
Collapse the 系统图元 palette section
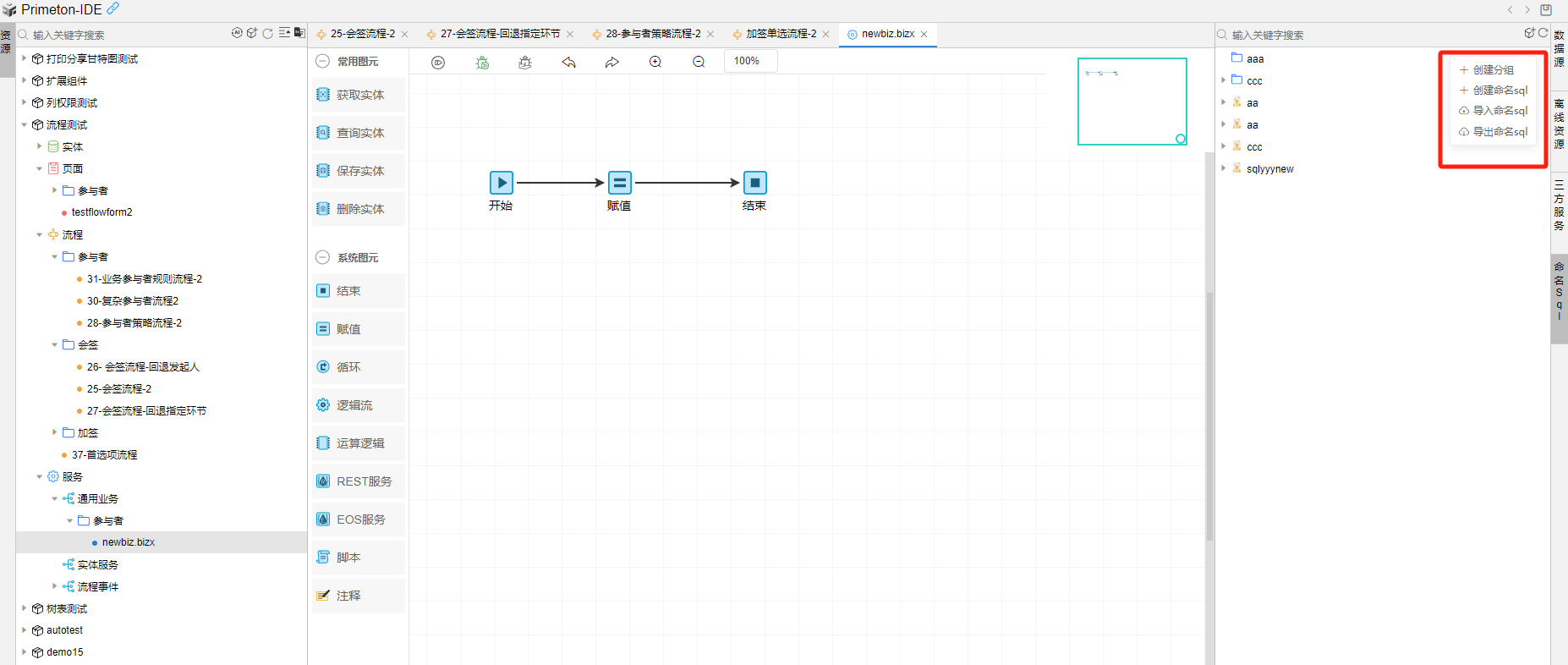(x=322, y=258)
